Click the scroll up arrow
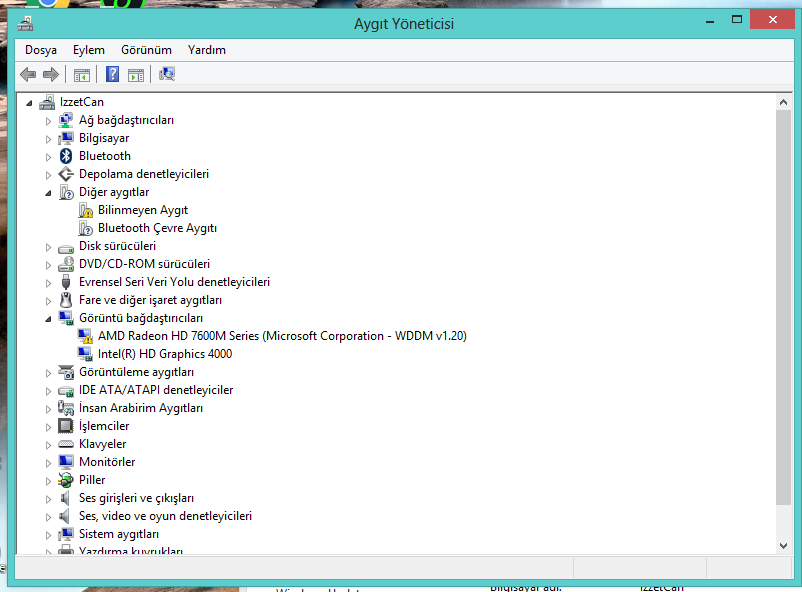This screenshot has height=592, width=802. click(783, 102)
